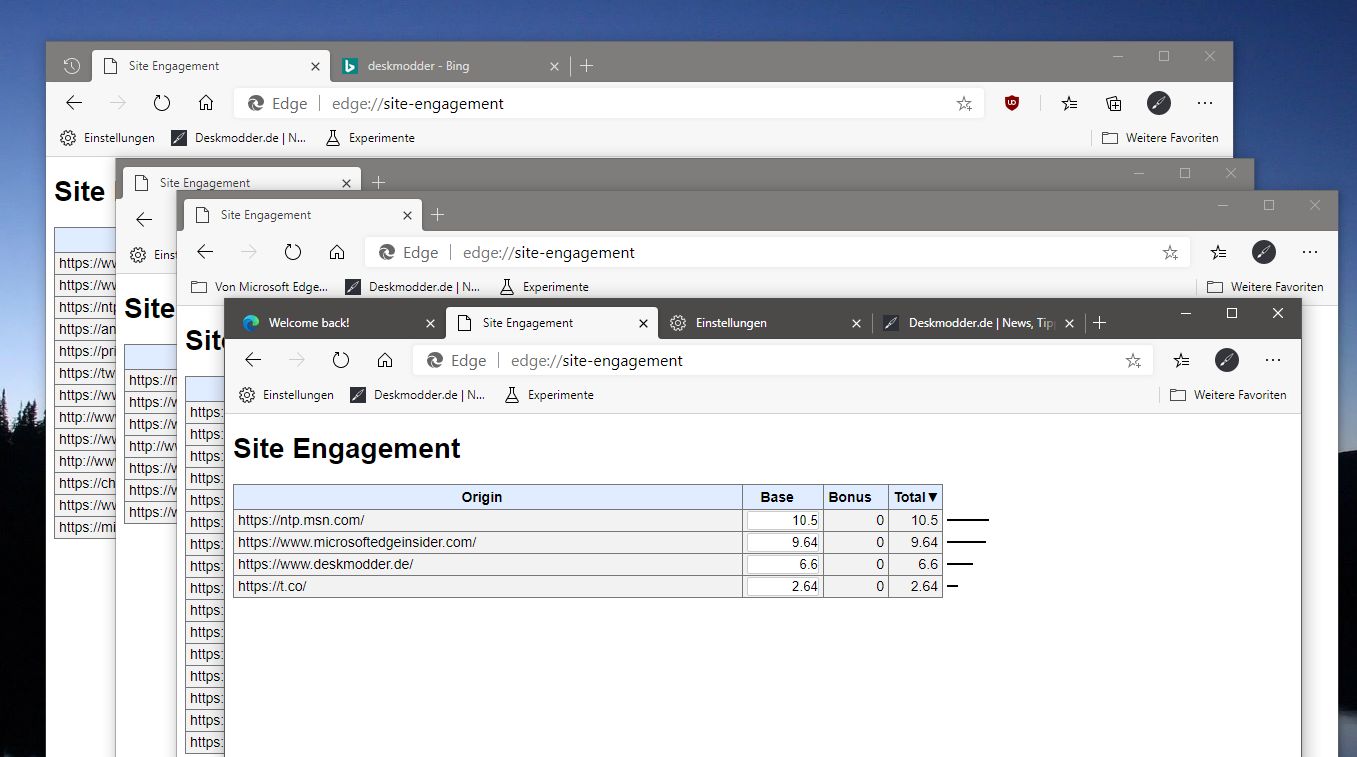Open three-dot menu in third Edge window
Viewport: 1357px width, 757px height.
pos(1310,252)
